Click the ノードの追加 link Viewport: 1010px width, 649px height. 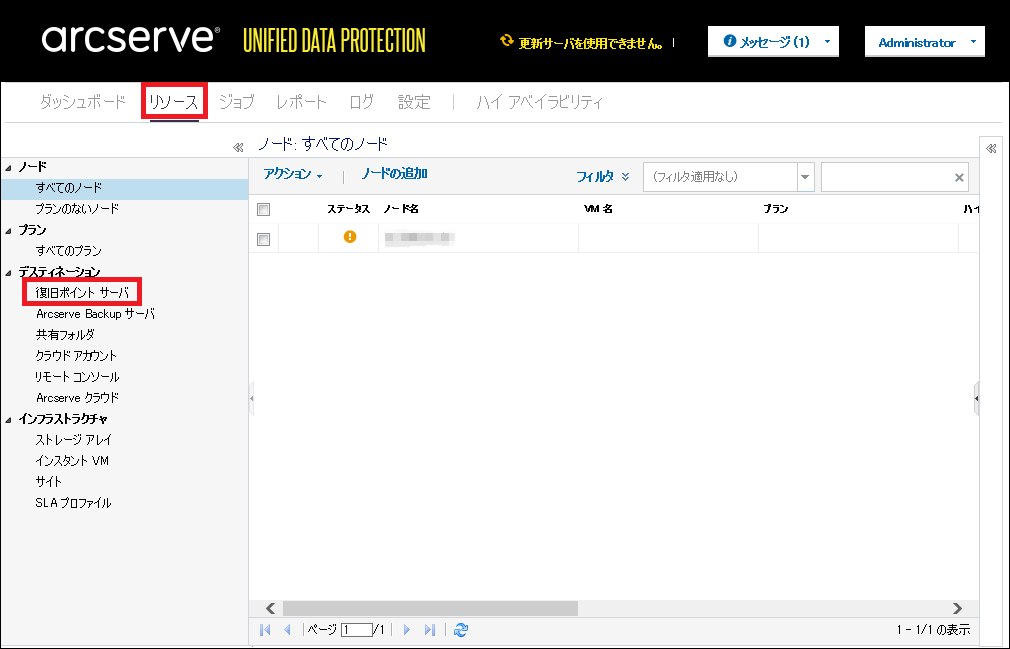[x=394, y=174]
